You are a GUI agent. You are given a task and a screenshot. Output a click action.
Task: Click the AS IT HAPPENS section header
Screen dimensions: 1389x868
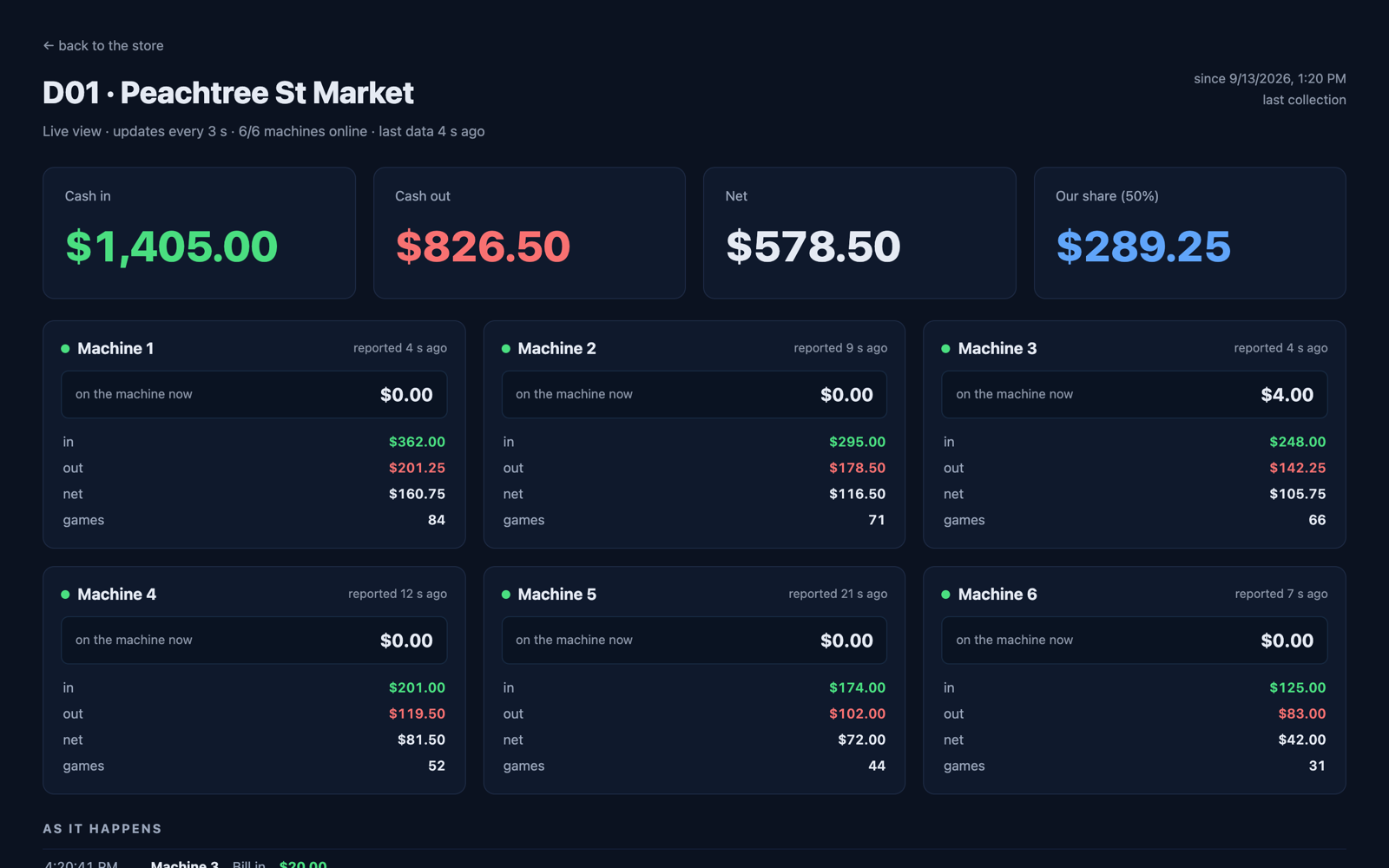(x=102, y=829)
